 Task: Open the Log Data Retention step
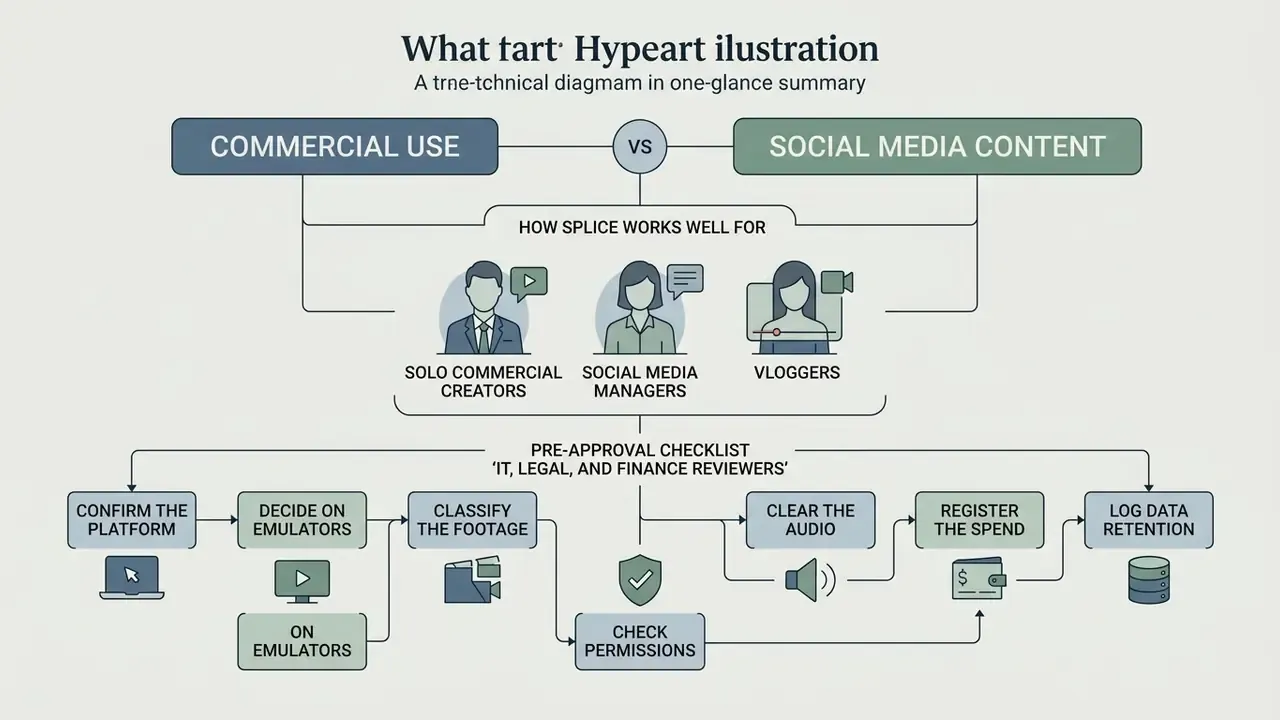[x=1149, y=520]
